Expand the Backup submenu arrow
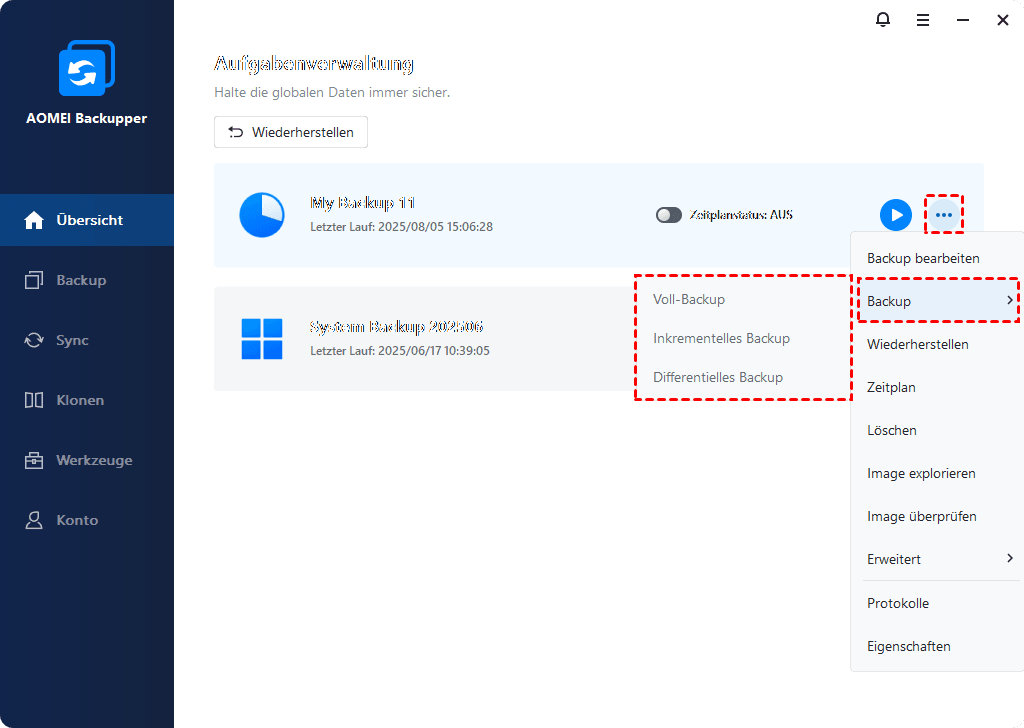This screenshot has width=1024, height=728. [1010, 301]
